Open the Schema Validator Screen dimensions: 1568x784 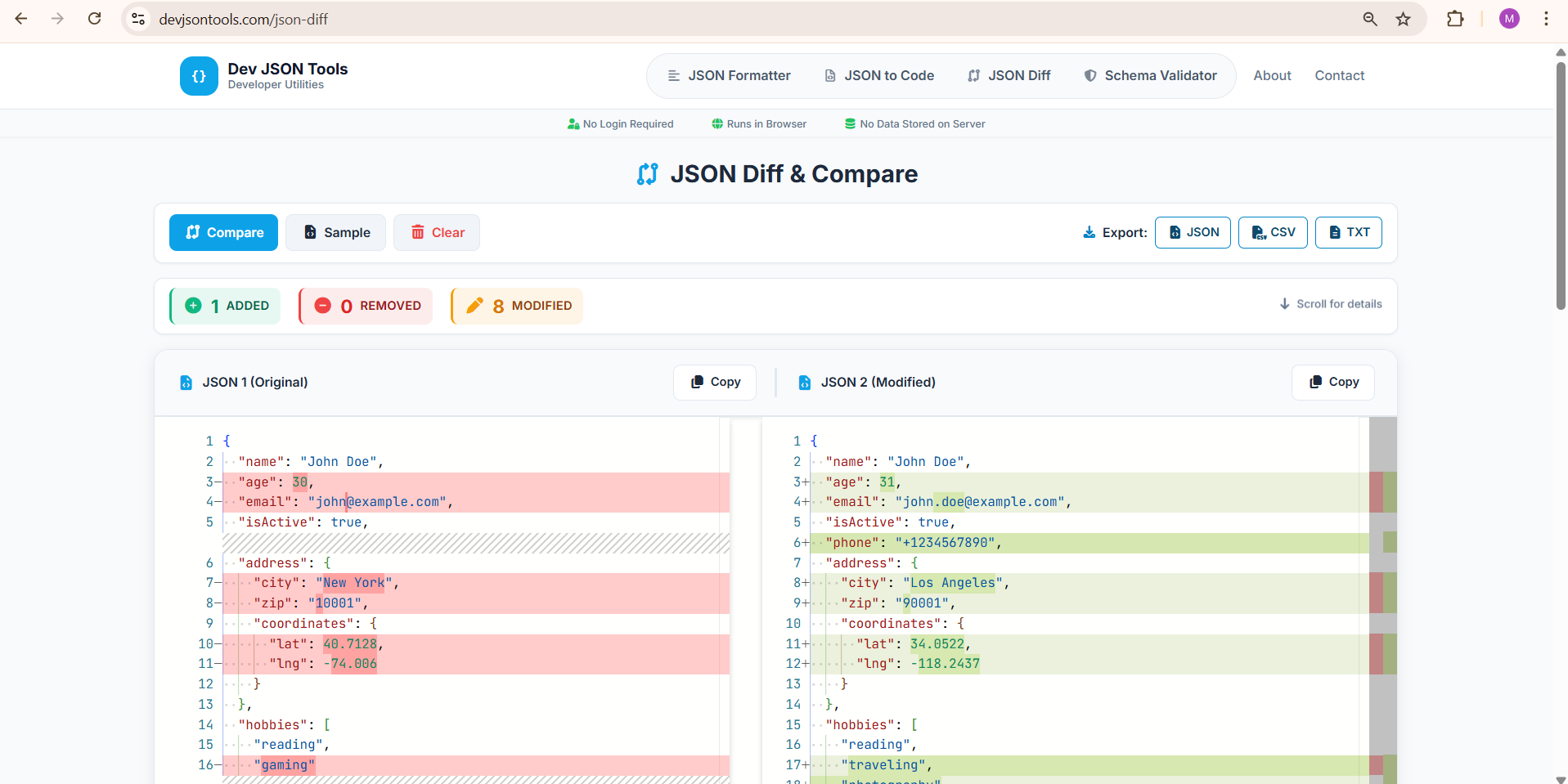(x=1150, y=75)
